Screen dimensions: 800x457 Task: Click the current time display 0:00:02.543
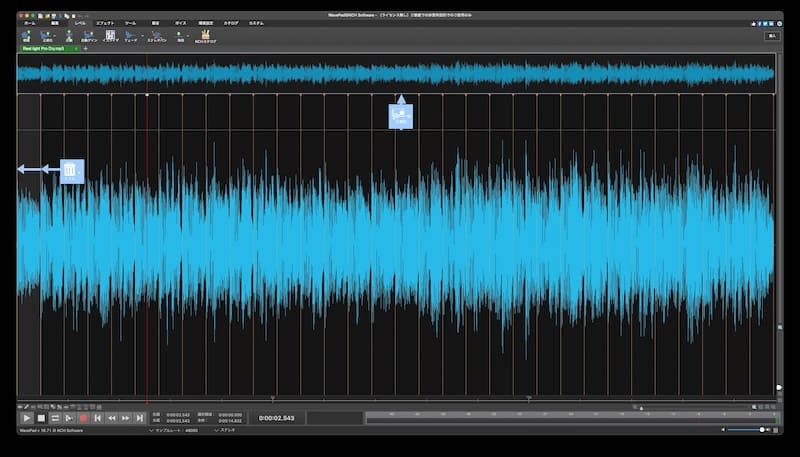277,418
